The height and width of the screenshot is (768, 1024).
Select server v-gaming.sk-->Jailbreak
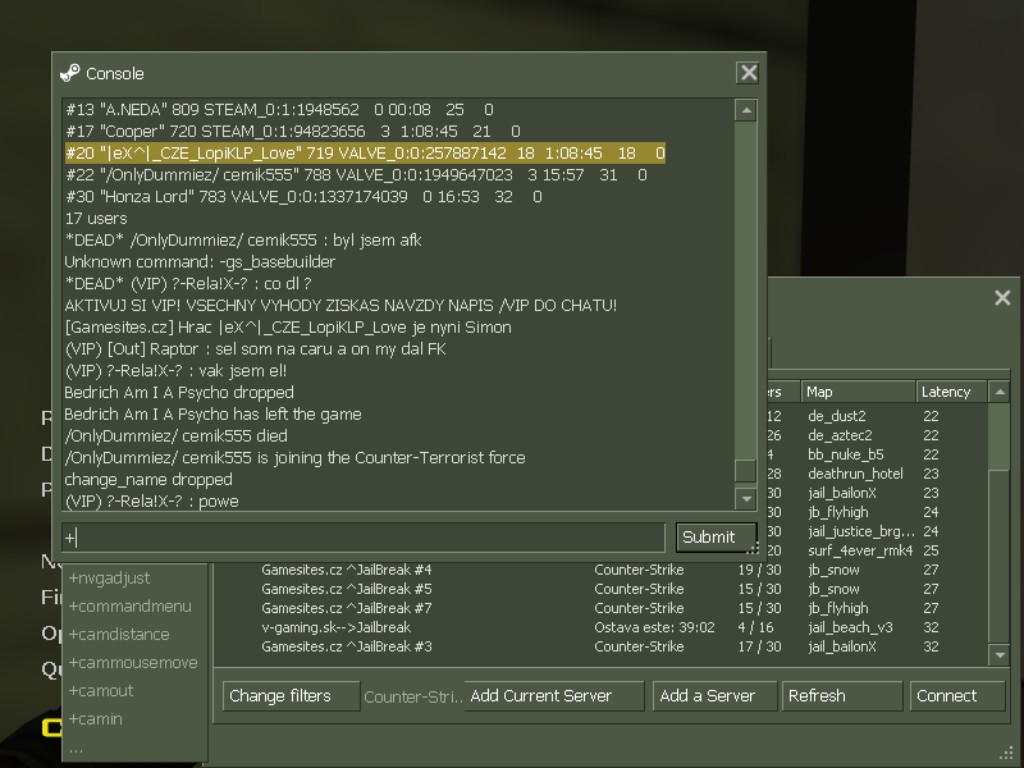coord(336,628)
